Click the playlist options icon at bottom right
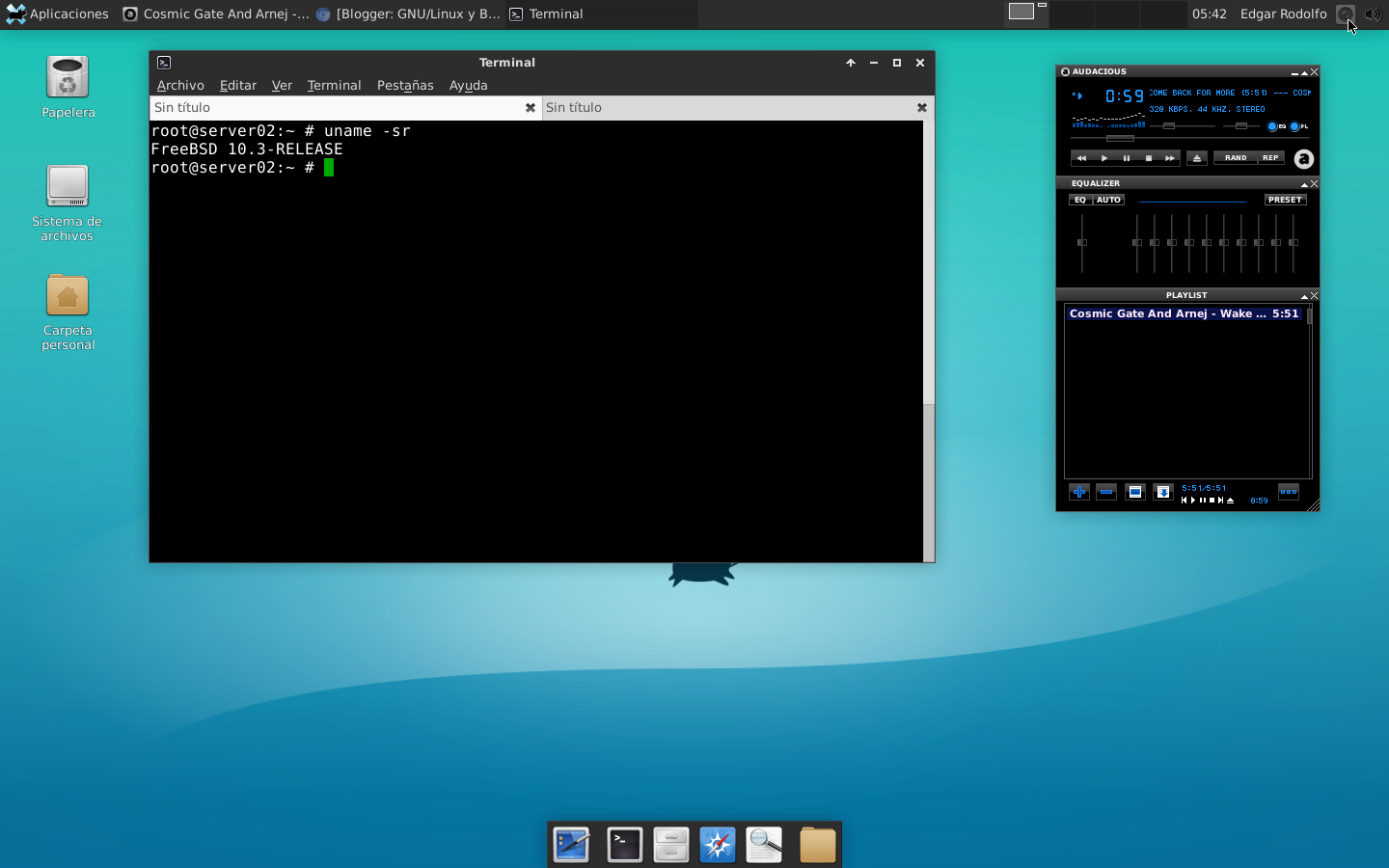This screenshot has width=1389, height=868. pyautogui.click(x=1288, y=492)
